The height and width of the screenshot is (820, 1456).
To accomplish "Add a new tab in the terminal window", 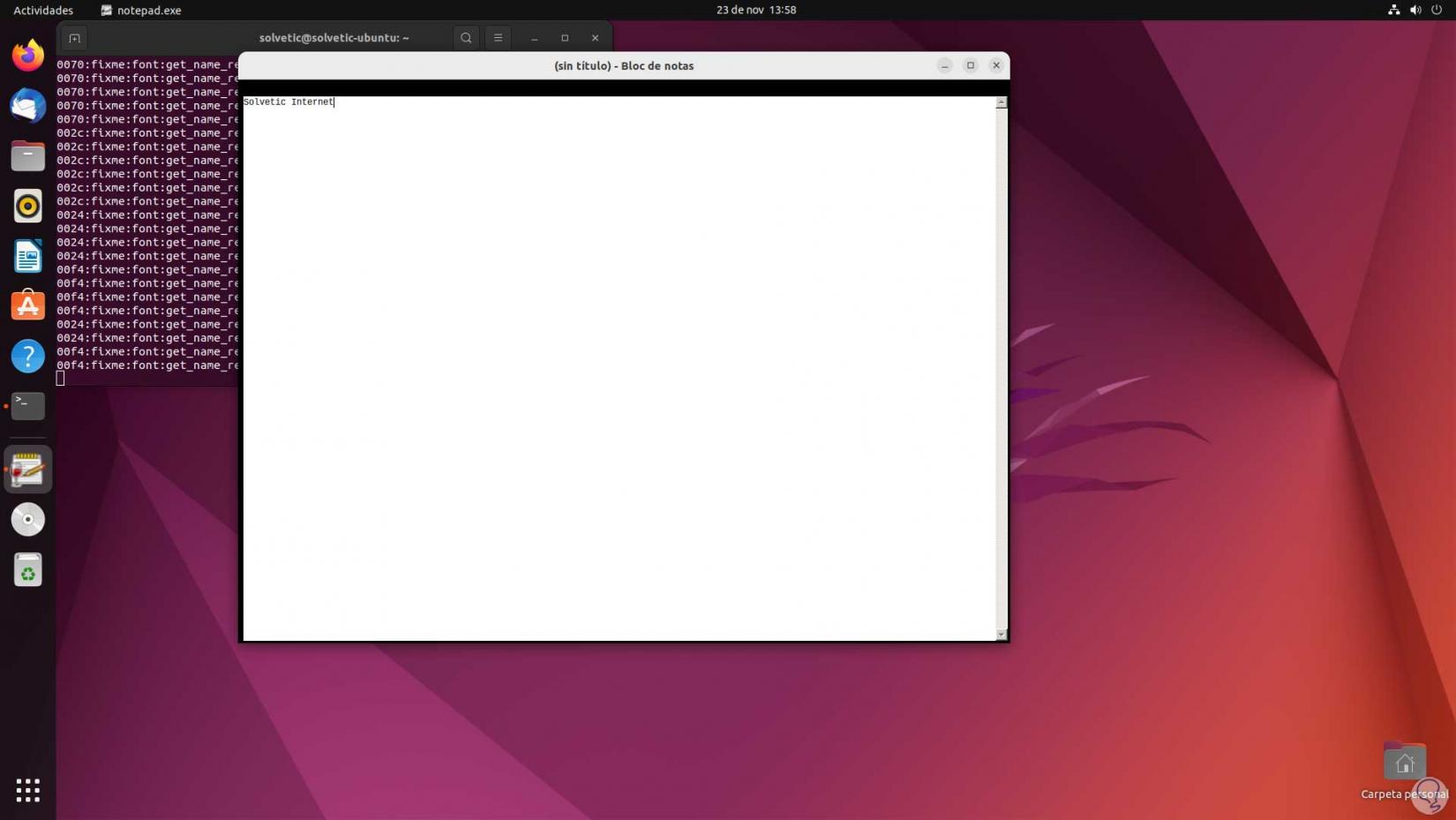I will tap(75, 38).
